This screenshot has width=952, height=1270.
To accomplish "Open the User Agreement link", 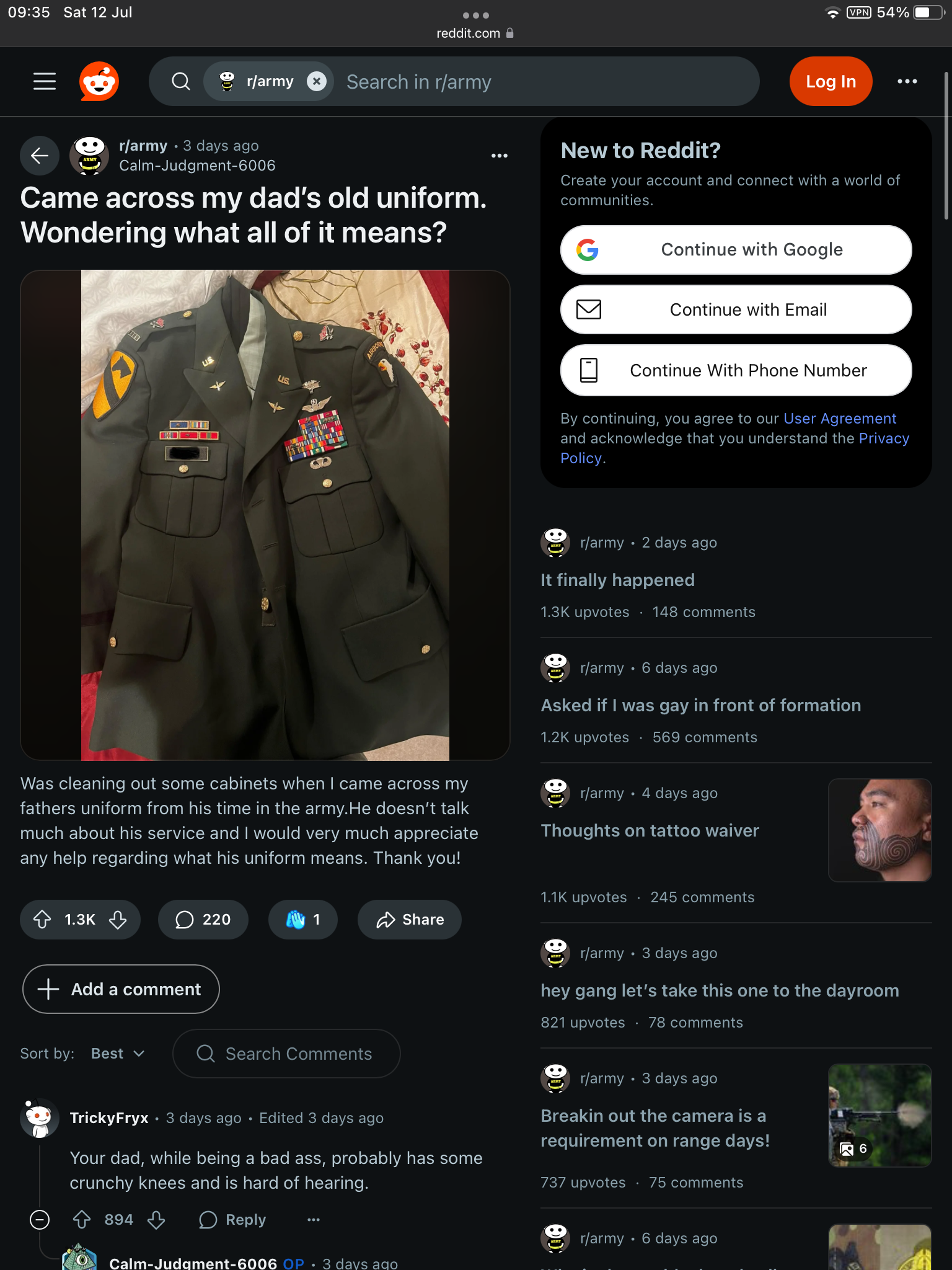I will pyautogui.click(x=840, y=419).
